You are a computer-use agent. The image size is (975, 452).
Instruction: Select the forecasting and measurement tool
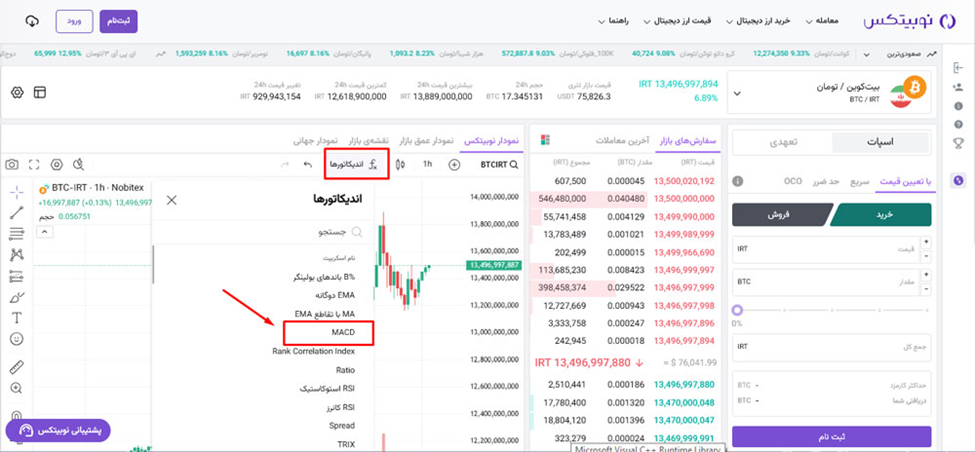pyautogui.click(x=17, y=276)
